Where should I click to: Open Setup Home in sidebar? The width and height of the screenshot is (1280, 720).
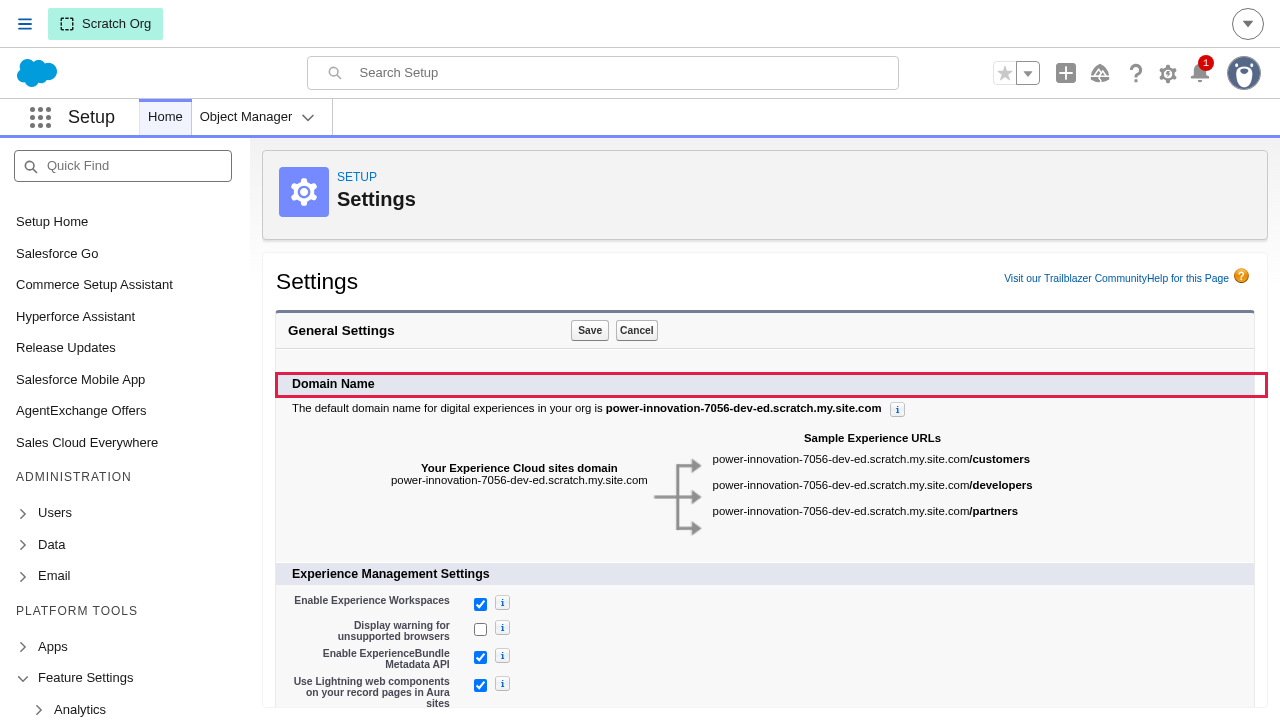[x=52, y=222]
